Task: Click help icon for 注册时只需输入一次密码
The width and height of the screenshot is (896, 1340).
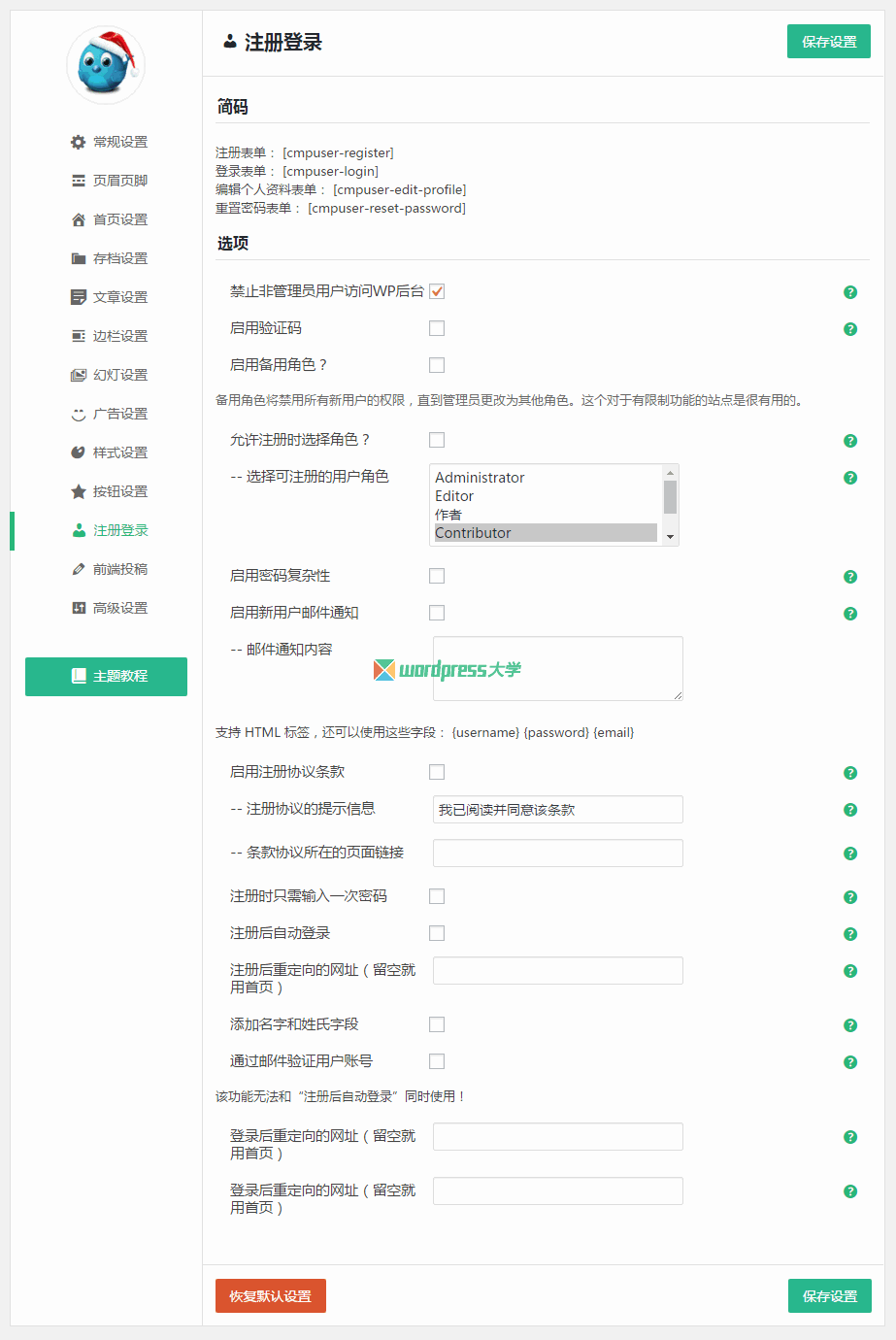Action: point(850,897)
